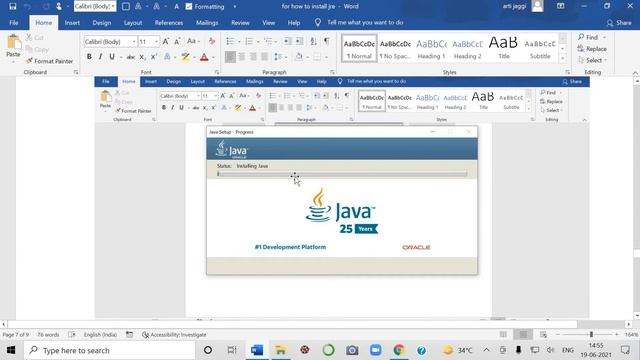Click the Shading paint bucket icon
The height and width of the screenshot is (360, 640).
point(299,57)
